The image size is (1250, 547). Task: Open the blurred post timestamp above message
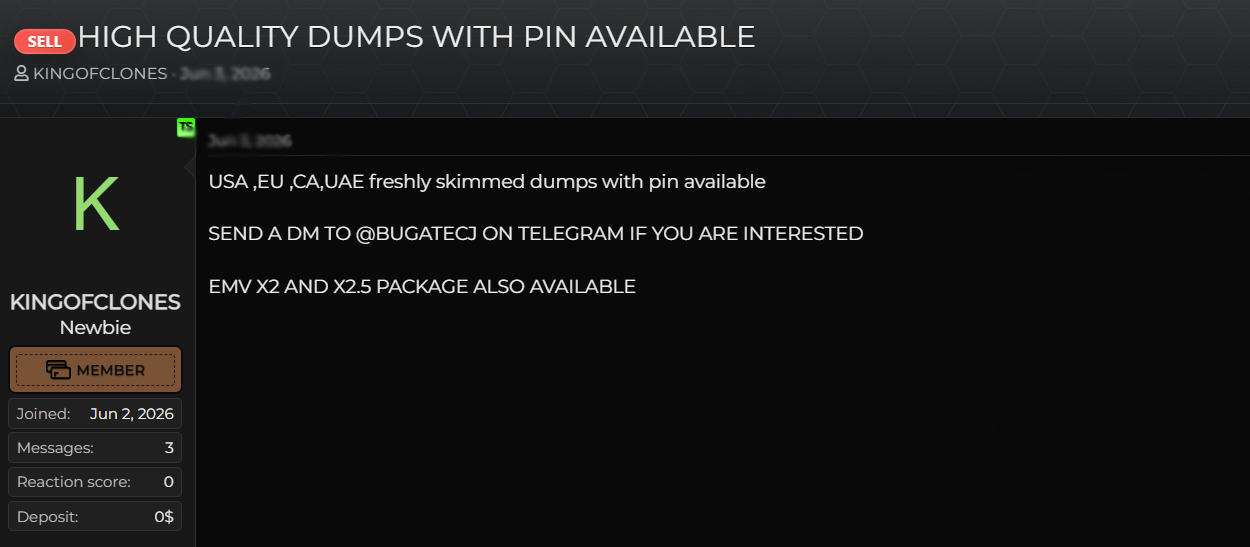click(x=250, y=141)
